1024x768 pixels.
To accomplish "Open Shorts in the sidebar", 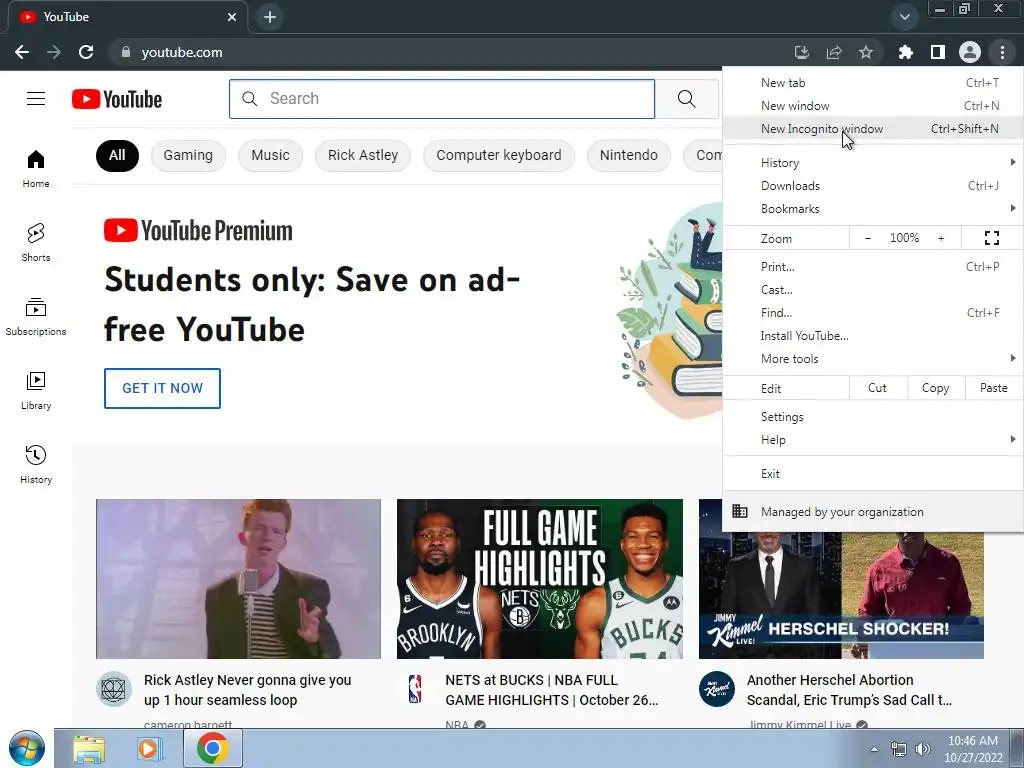I will pyautogui.click(x=36, y=243).
